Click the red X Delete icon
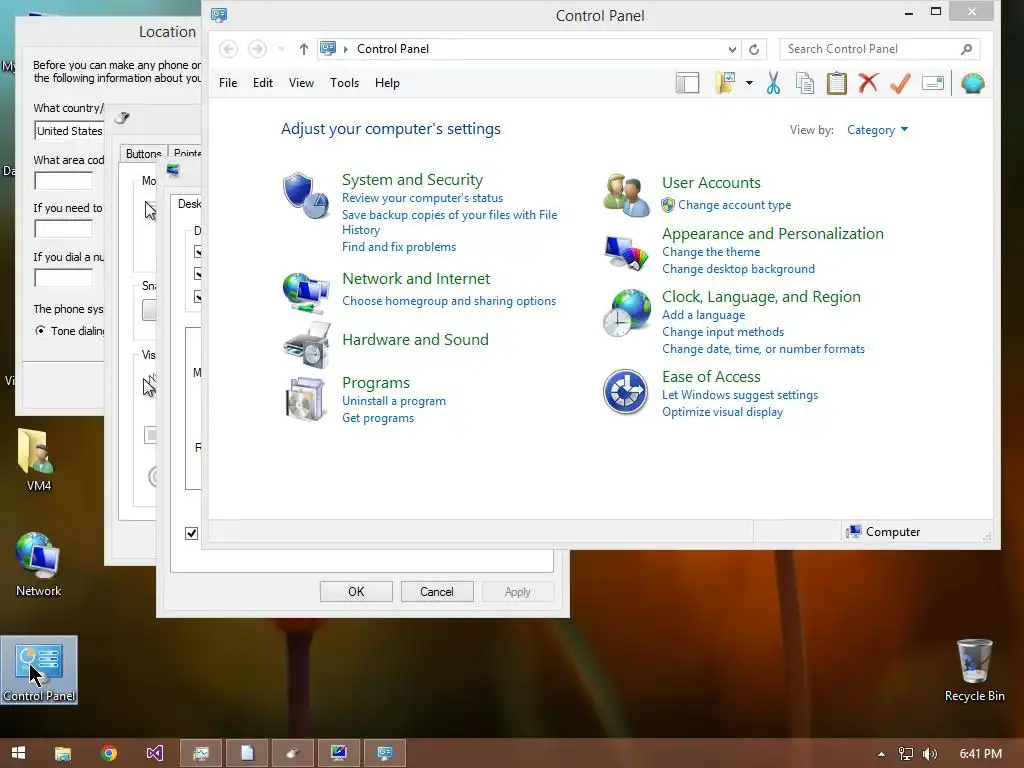This screenshot has height=768, width=1024. [x=868, y=83]
